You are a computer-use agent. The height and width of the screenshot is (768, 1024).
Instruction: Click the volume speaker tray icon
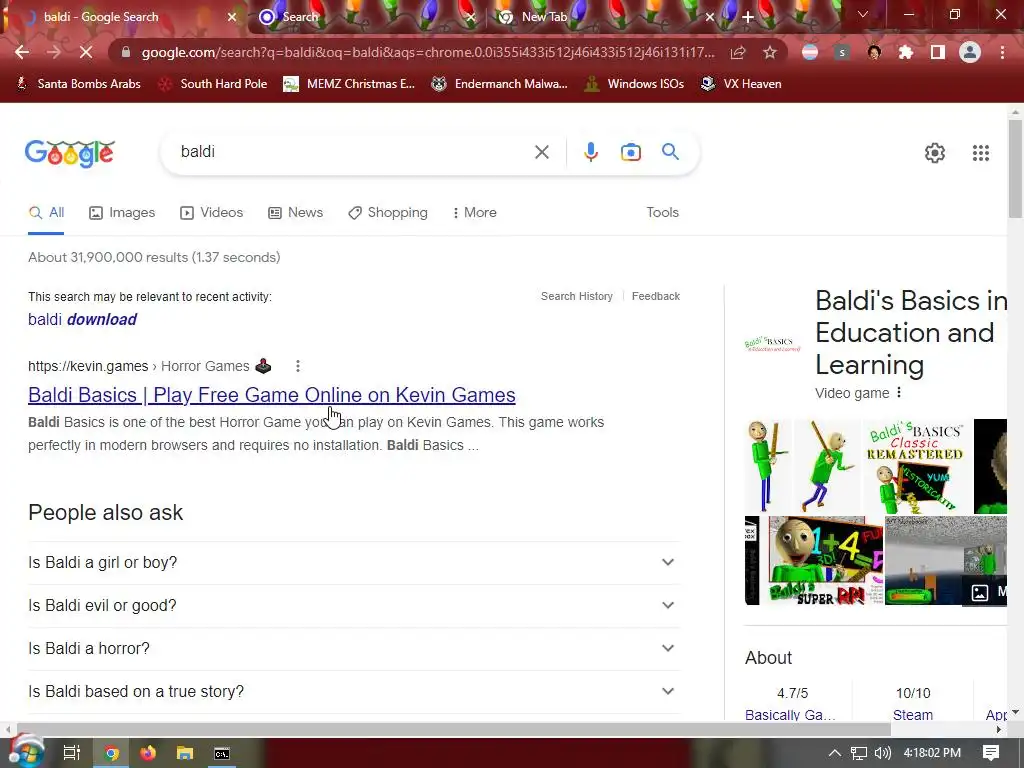(882, 753)
